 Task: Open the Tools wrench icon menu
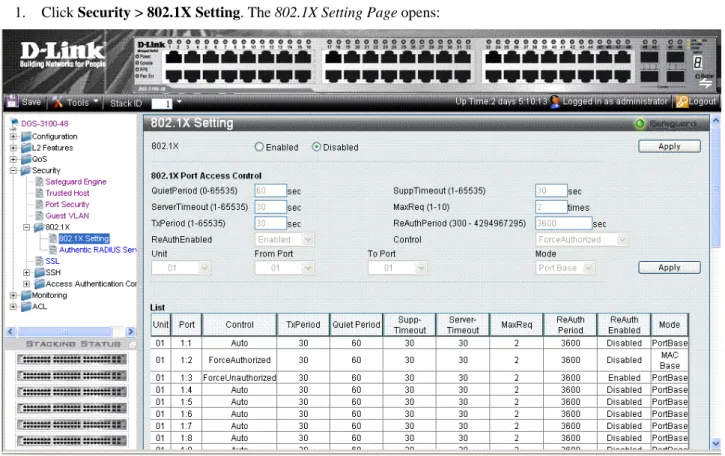click(x=58, y=102)
